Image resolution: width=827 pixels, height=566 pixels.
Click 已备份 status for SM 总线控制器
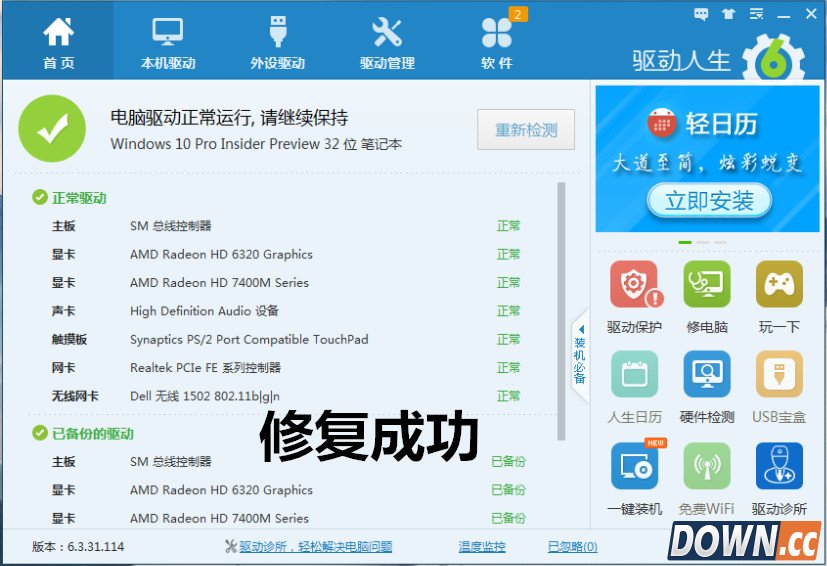[508, 462]
